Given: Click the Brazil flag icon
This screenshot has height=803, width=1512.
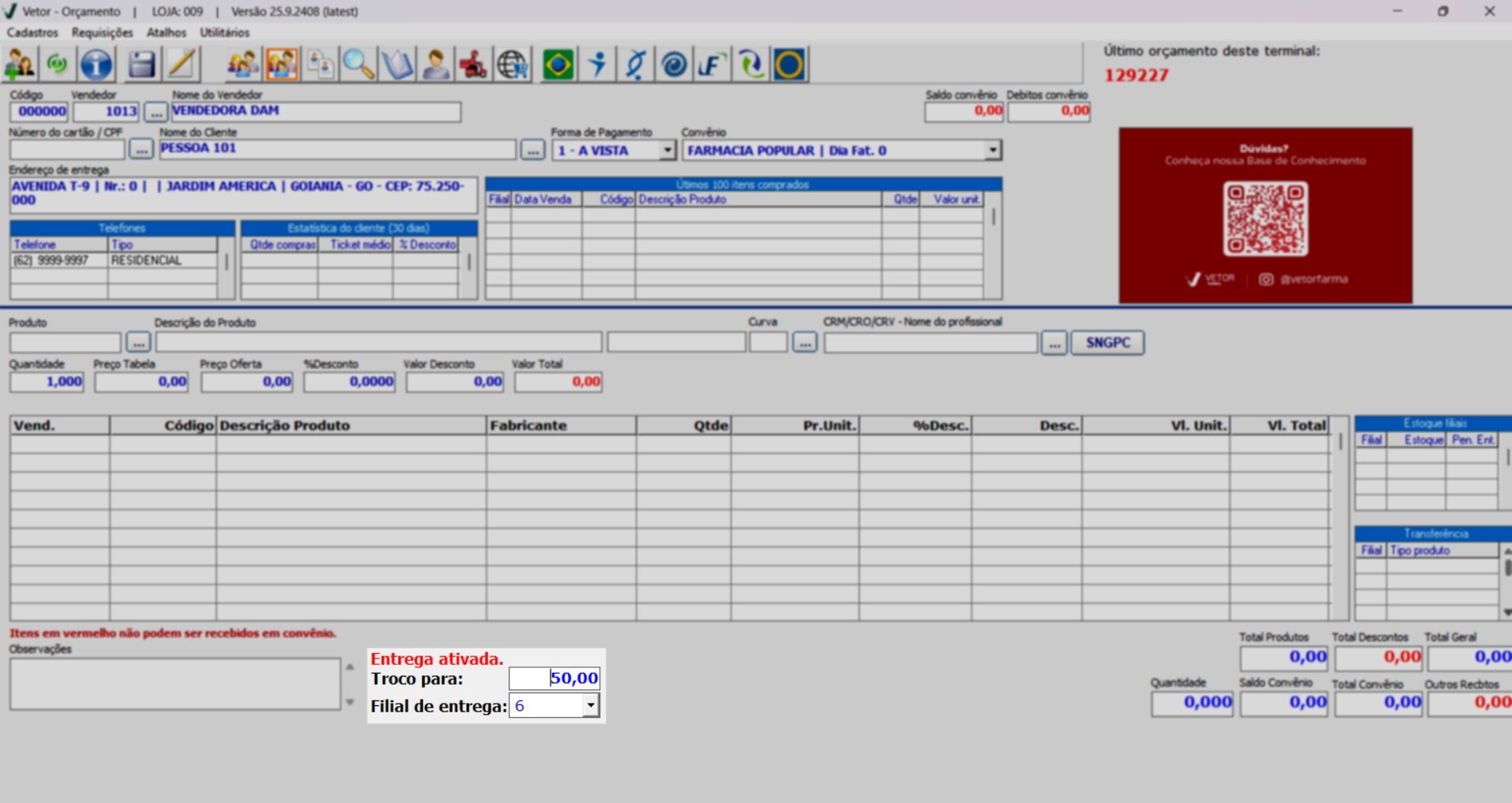Looking at the screenshot, I should click(x=558, y=65).
